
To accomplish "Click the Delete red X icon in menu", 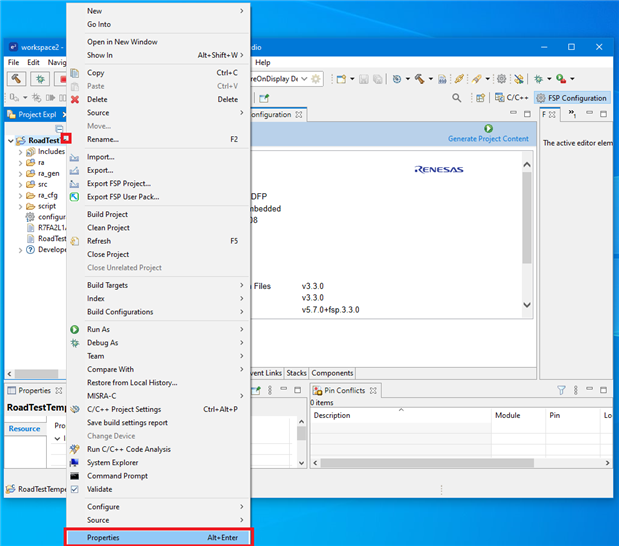I will coord(74,100).
